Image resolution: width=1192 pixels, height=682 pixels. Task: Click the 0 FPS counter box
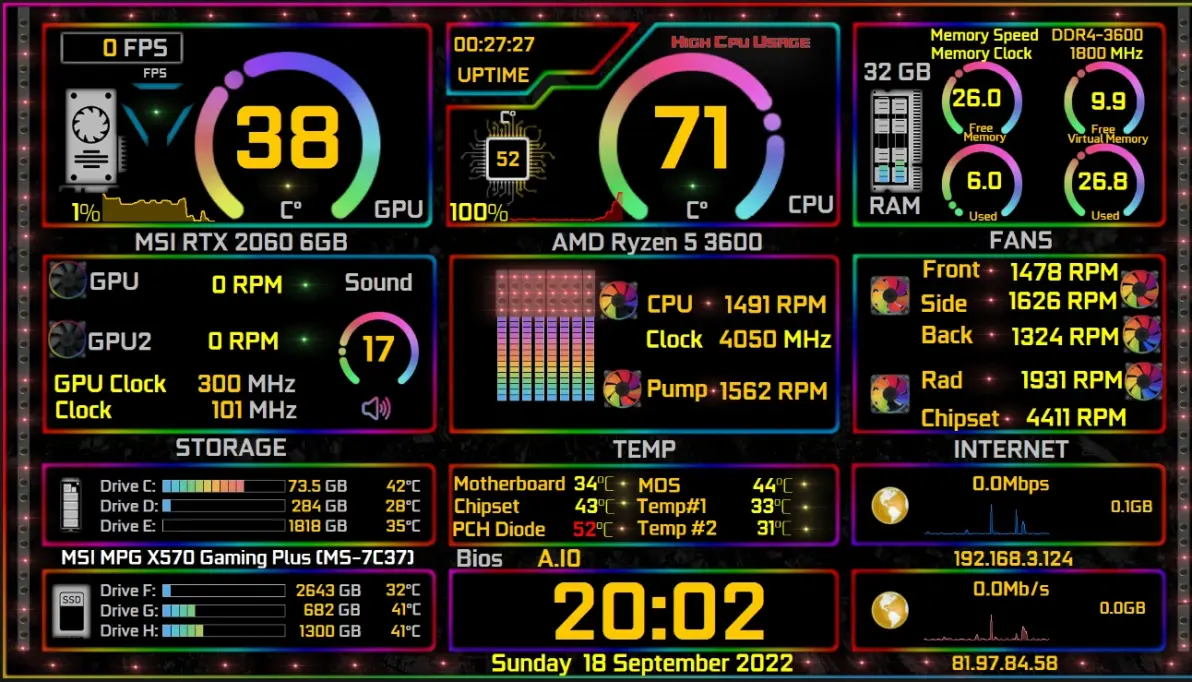[122, 48]
